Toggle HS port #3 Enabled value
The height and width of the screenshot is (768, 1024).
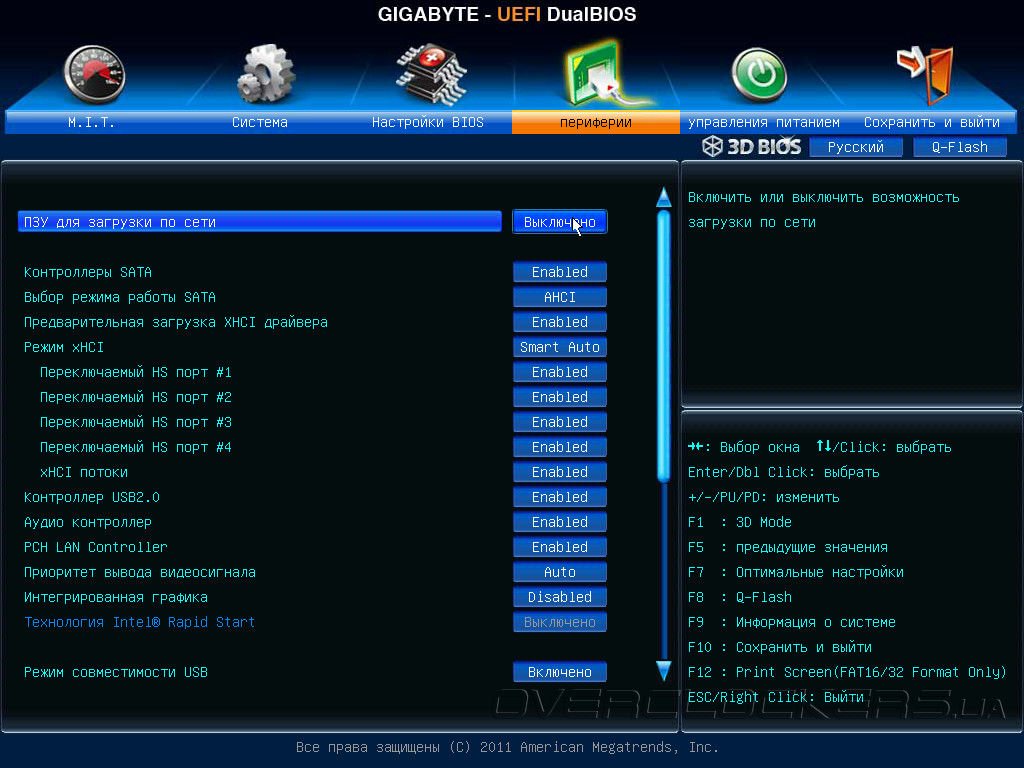560,422
